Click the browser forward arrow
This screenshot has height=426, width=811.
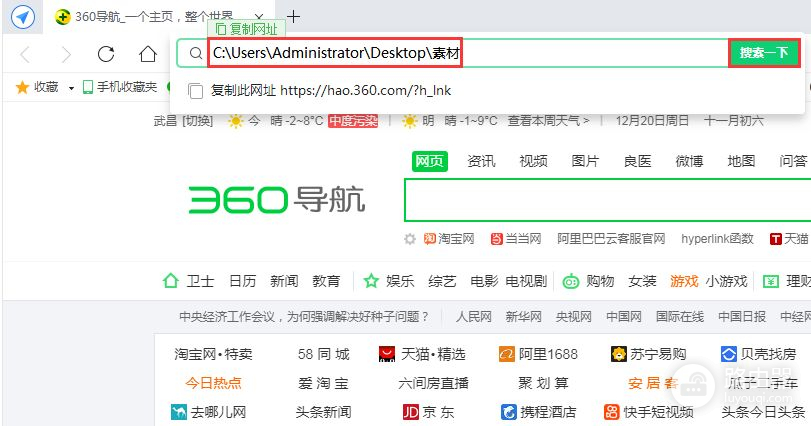click(66, 54)
